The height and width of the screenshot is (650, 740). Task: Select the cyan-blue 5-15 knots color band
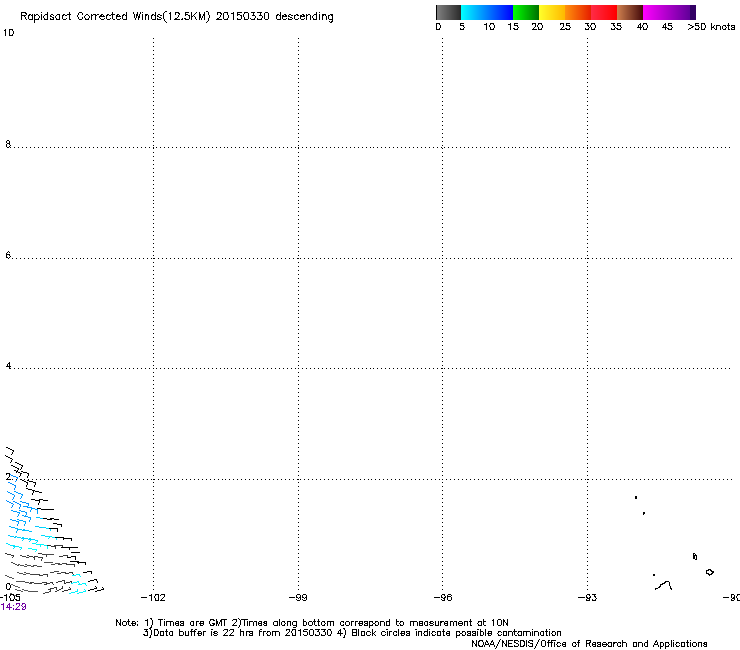[487, 12]
